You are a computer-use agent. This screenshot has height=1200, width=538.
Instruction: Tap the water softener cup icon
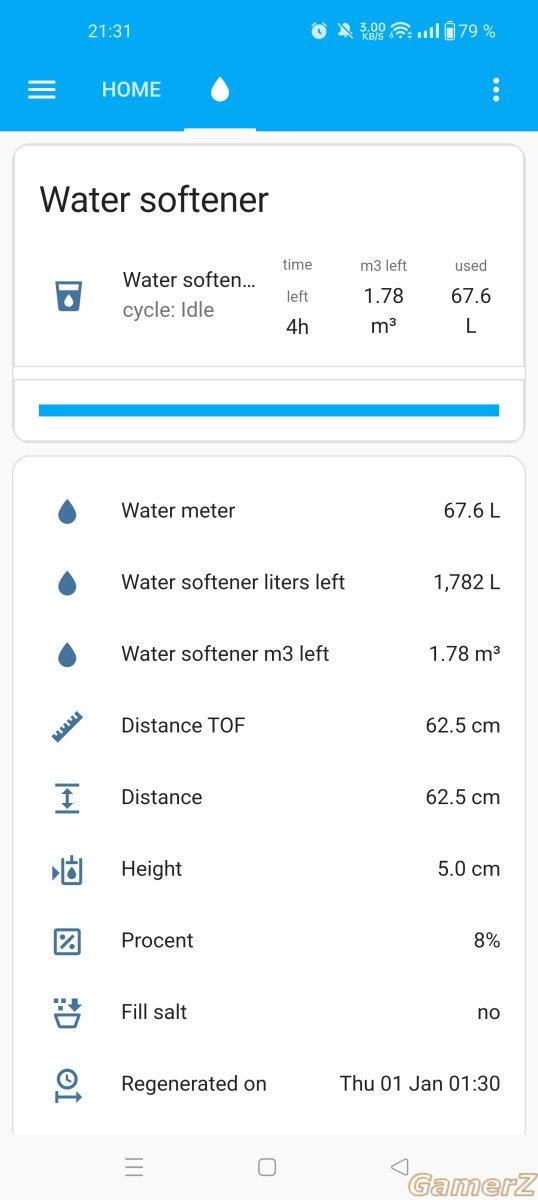coord(67,295)
